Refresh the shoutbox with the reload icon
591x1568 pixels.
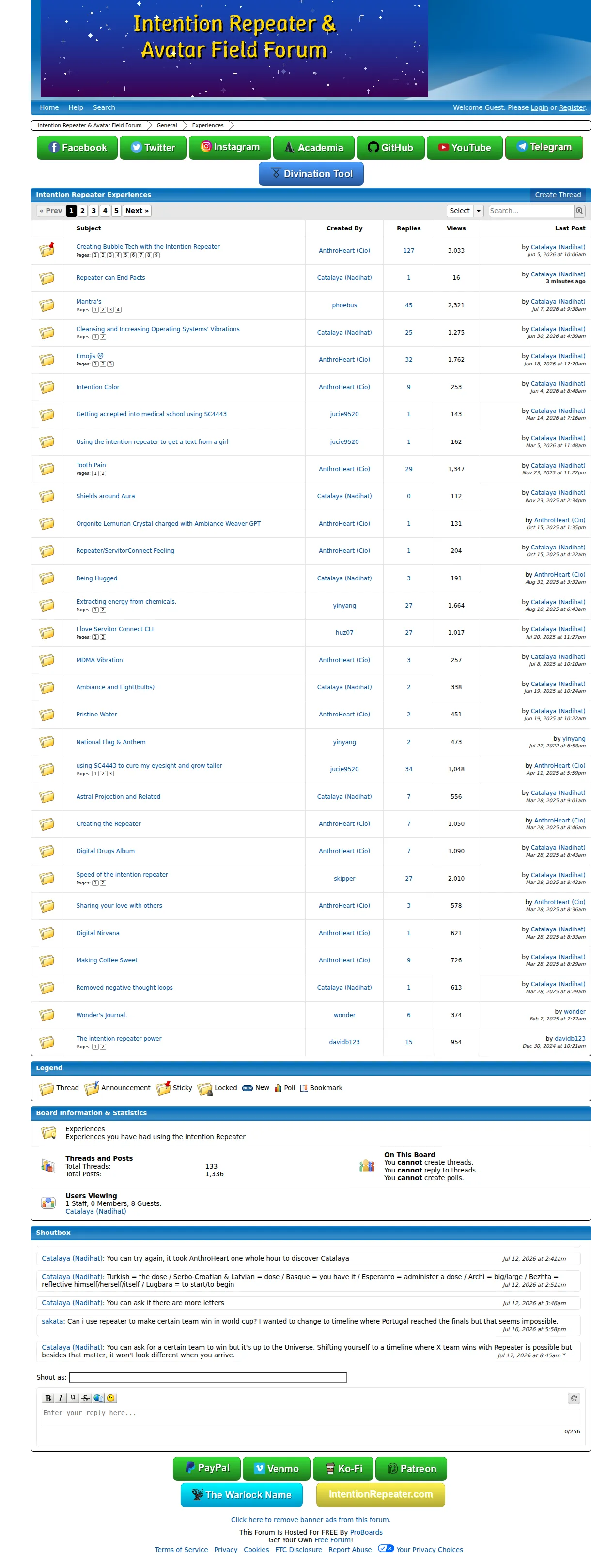574,1398
